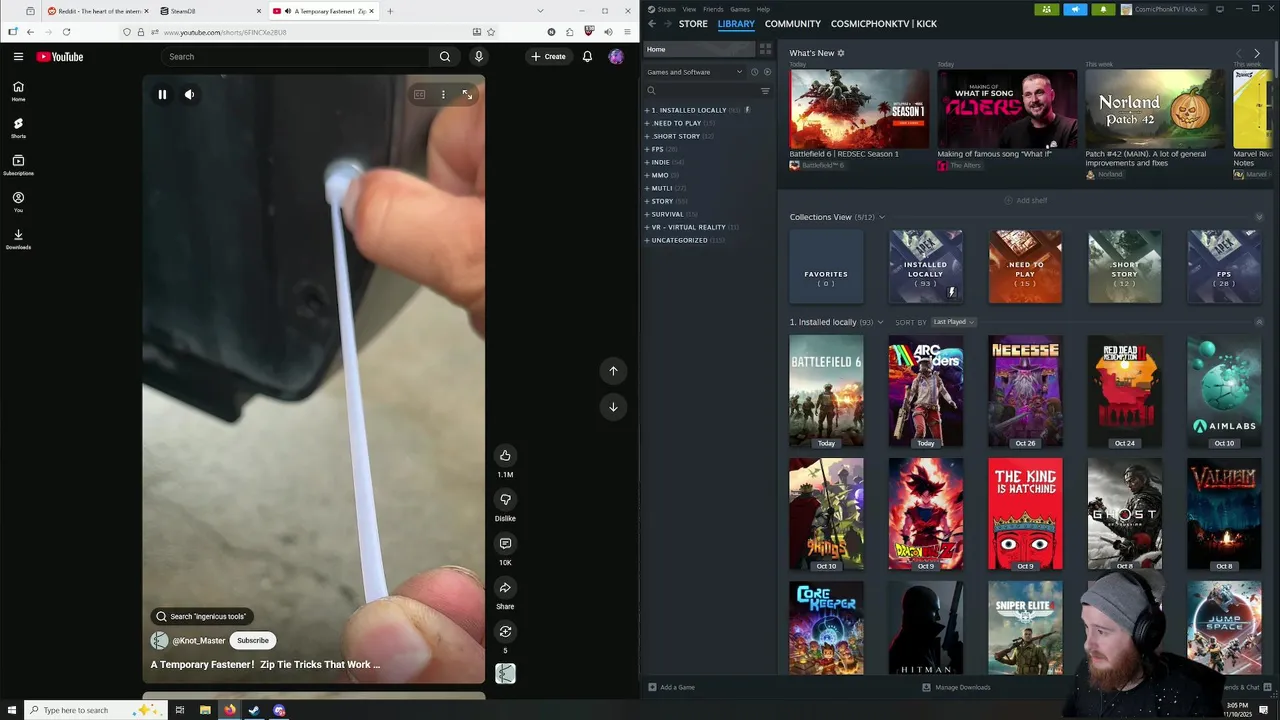The height and width of the screenshot is (720, 1280).
Task: Expand the SURVIVAL collection in sidebar
Action: [x=648, y=214]
